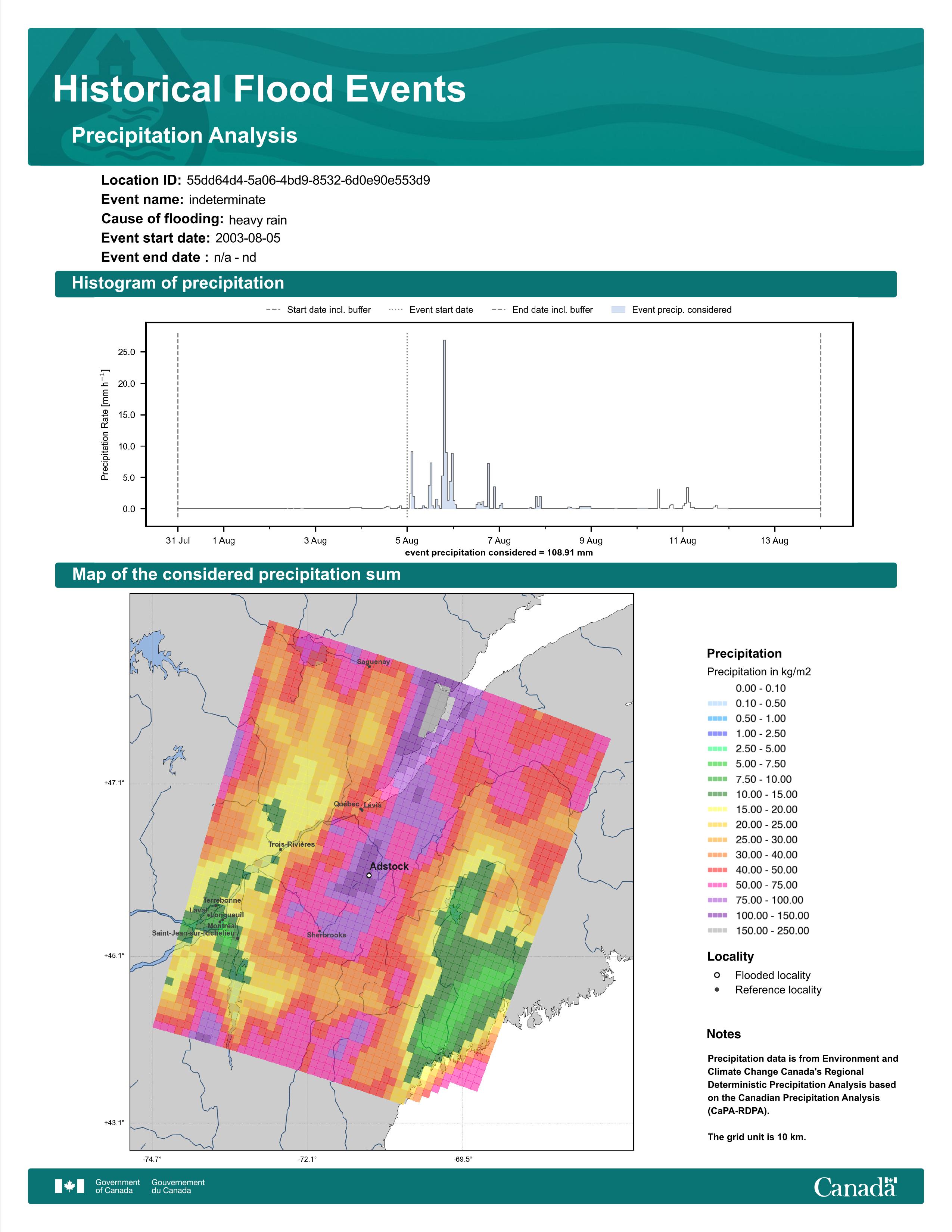Image resolution: width=952 pixels, height=1232 pixels.
Task: Click the 5.00 - 7.50 color swatch
Action: pos(718,764)
